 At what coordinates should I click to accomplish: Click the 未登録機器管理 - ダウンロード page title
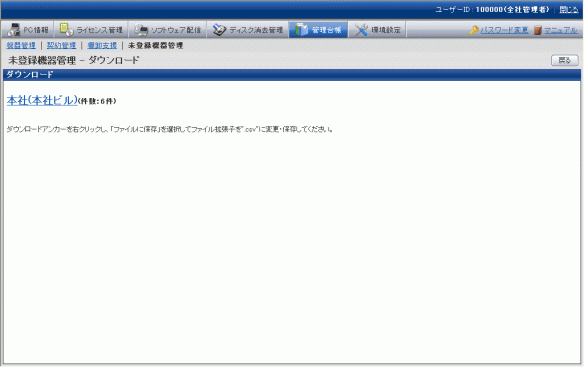[74, 60]
